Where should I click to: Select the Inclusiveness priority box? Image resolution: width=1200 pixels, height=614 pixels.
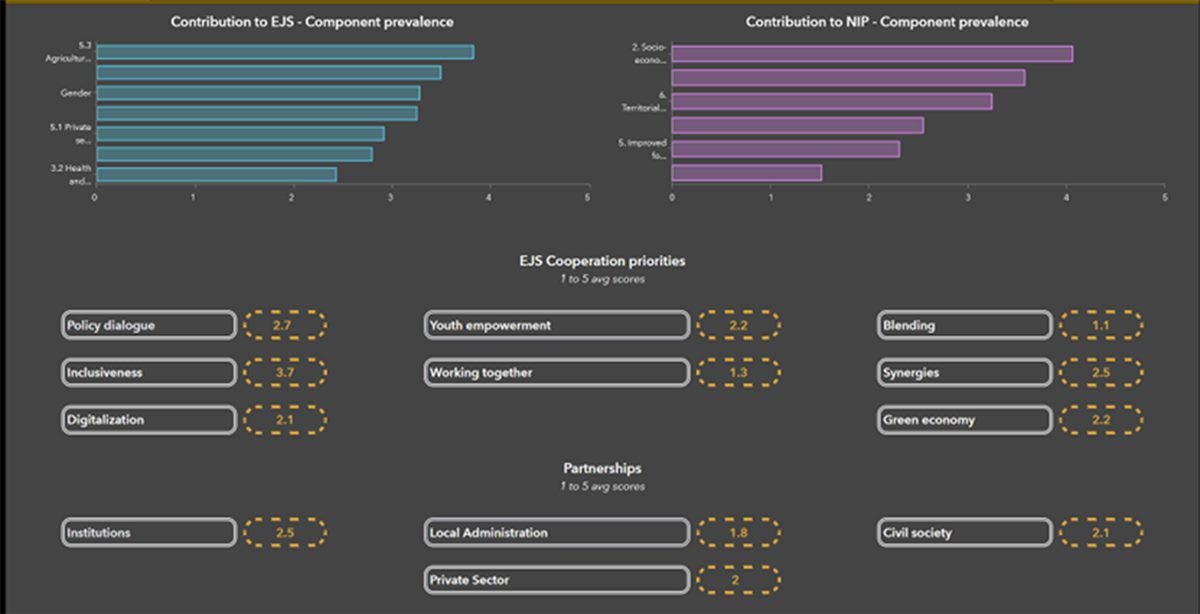coord(149,372)
